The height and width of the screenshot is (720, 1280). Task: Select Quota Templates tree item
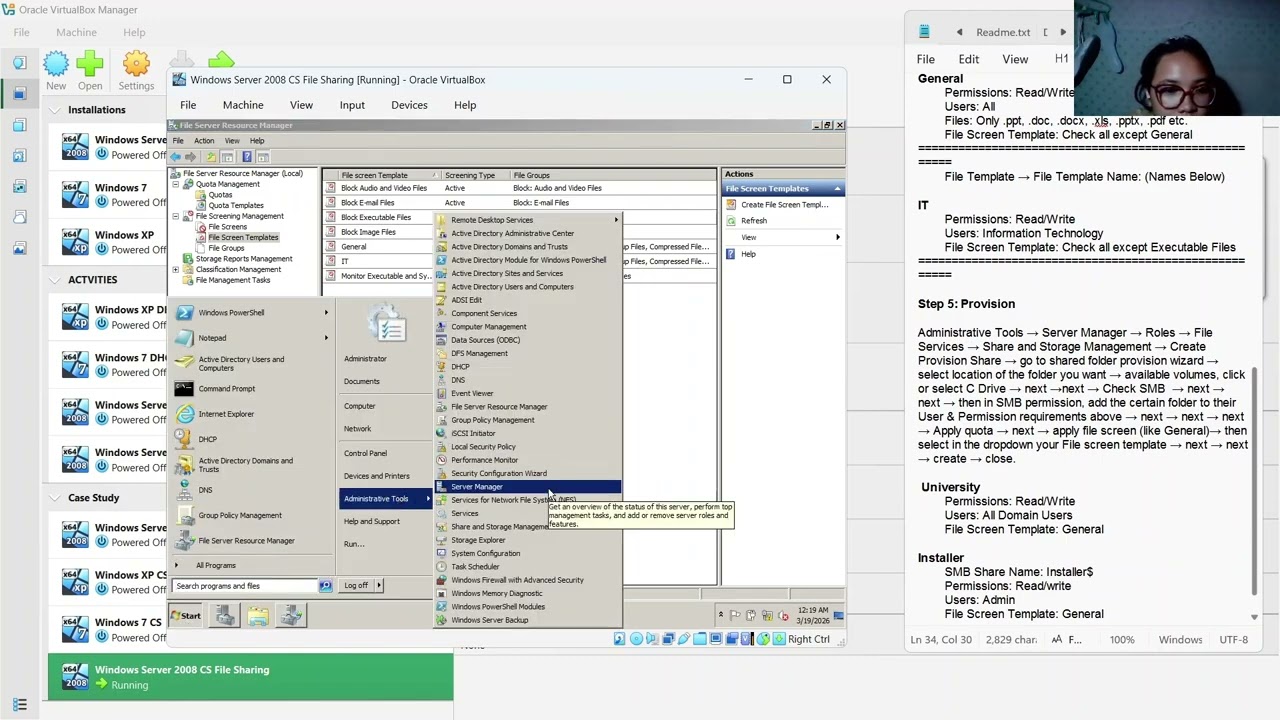tap(236, 206)
